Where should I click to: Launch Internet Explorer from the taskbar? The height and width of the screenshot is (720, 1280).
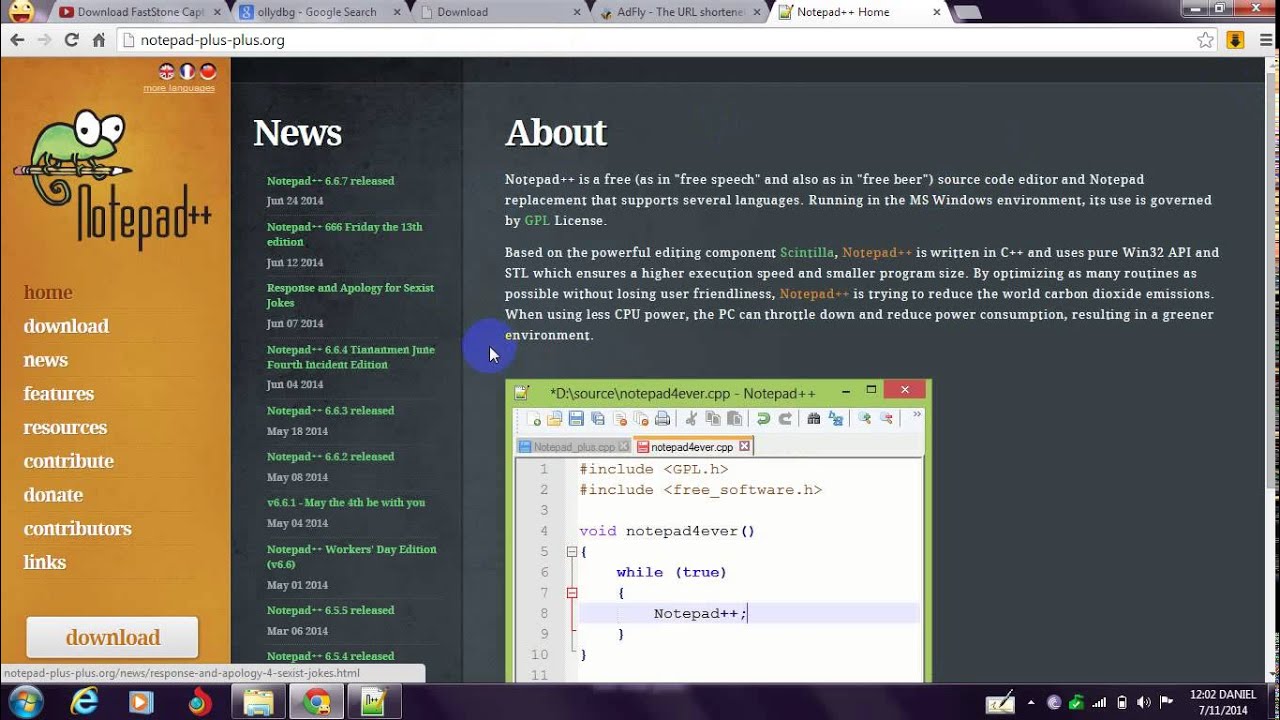(x=84, y=702)
